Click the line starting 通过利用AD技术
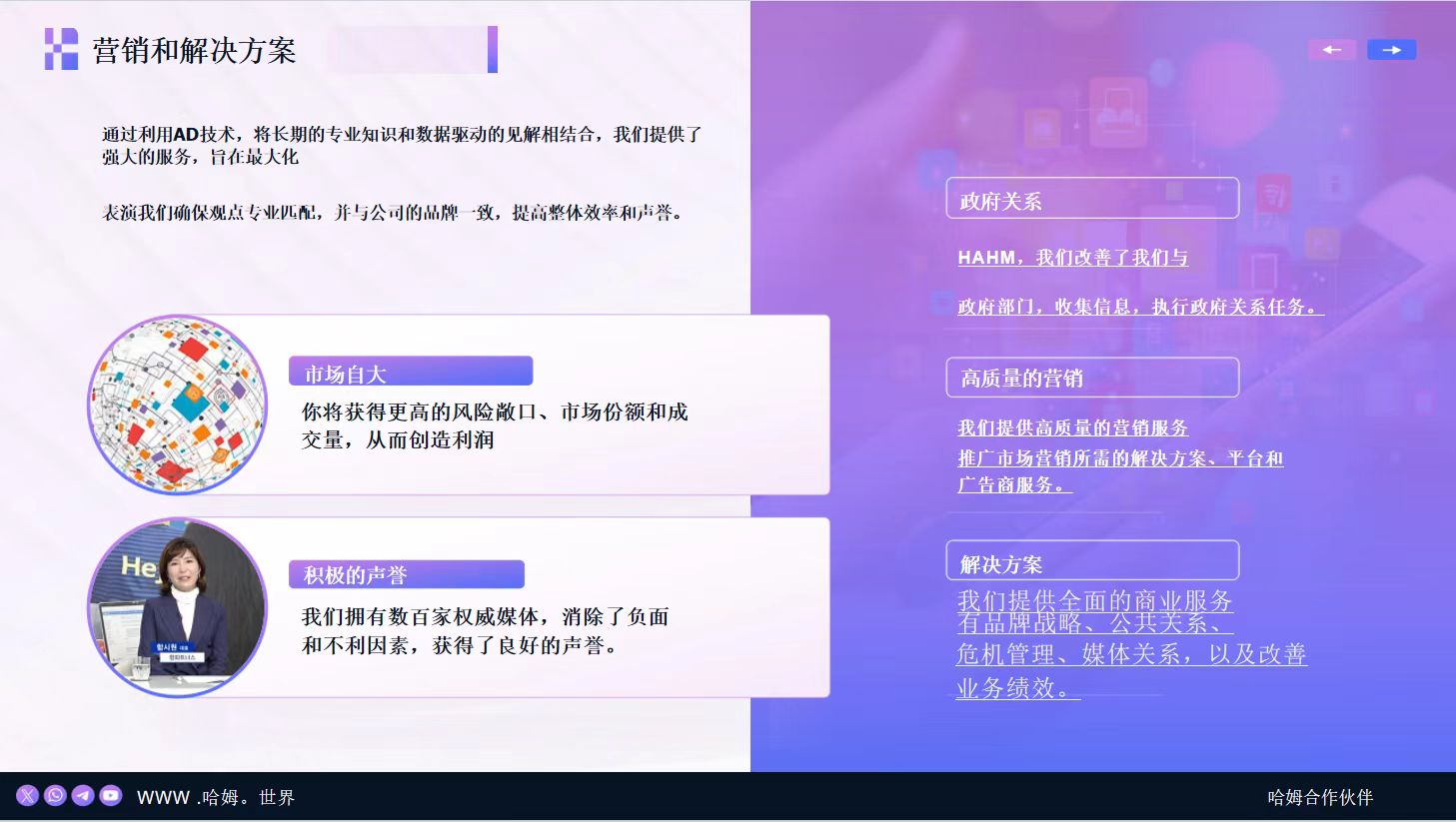 (x=402, y=134)
